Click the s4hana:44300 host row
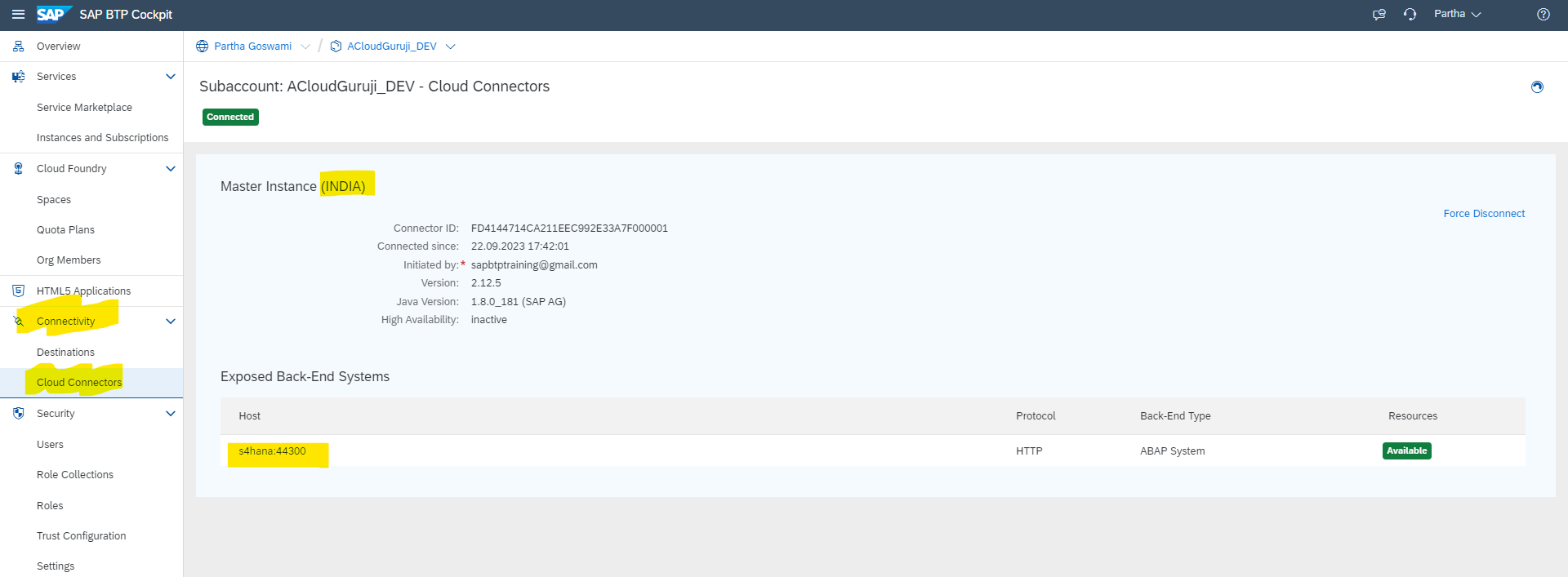Screen dimensions: 1568x577 tap(273, 451)
